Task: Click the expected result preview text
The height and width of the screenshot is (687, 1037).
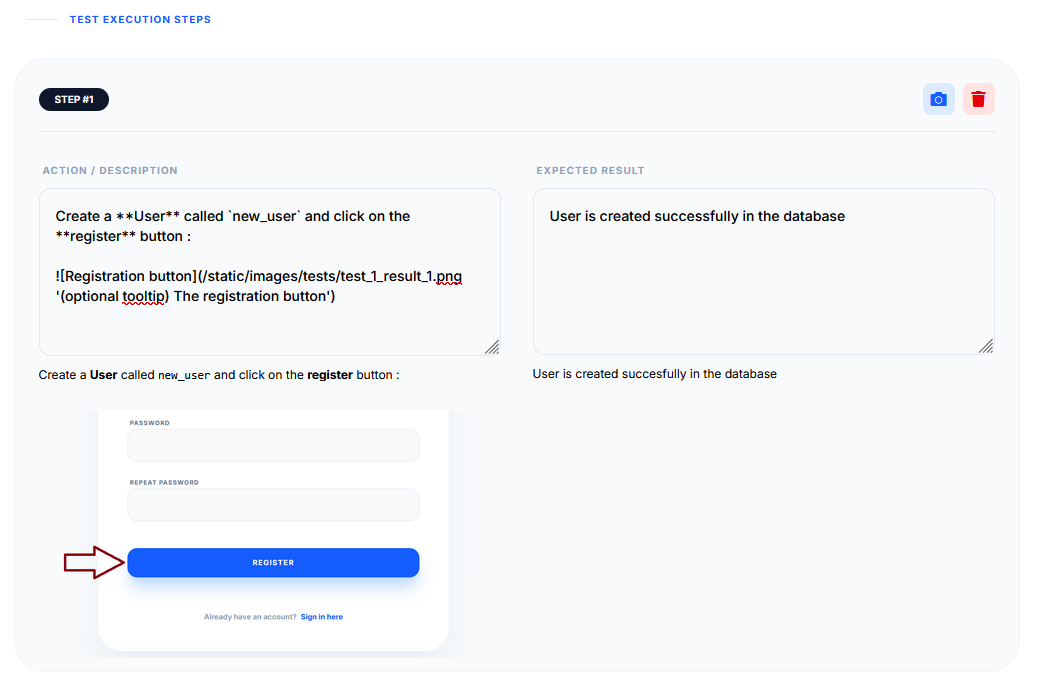Action: pos(654,374)
